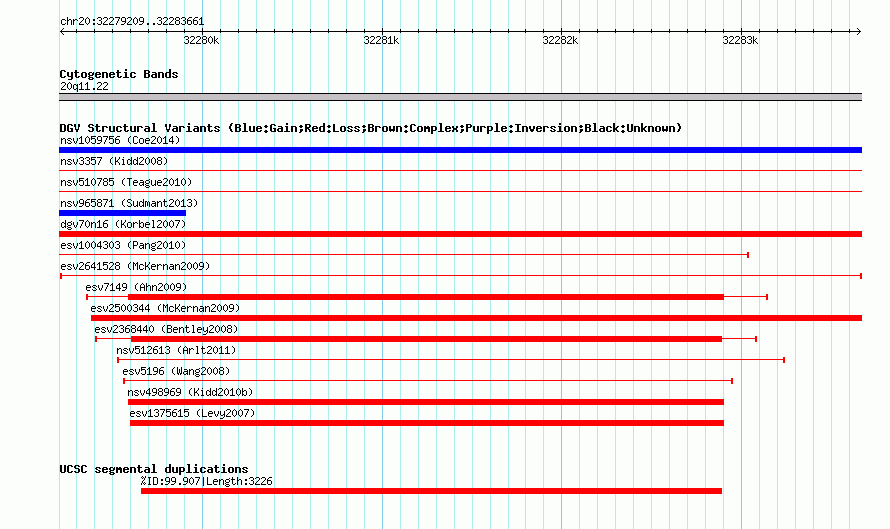Click the UCSC segmental duplications track title
This screenshot has width=890, height=529.
154,469
